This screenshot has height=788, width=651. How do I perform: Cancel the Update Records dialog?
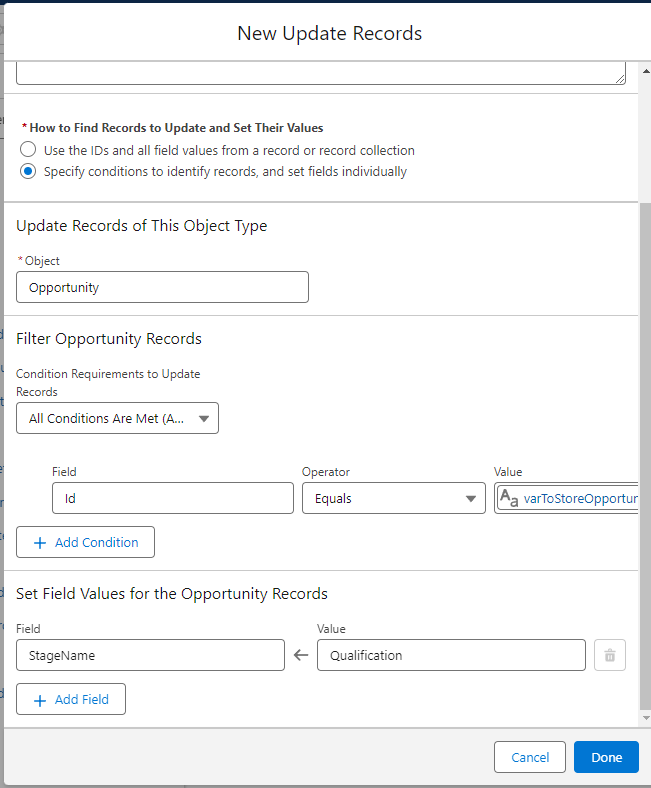(x=530, y=757)
